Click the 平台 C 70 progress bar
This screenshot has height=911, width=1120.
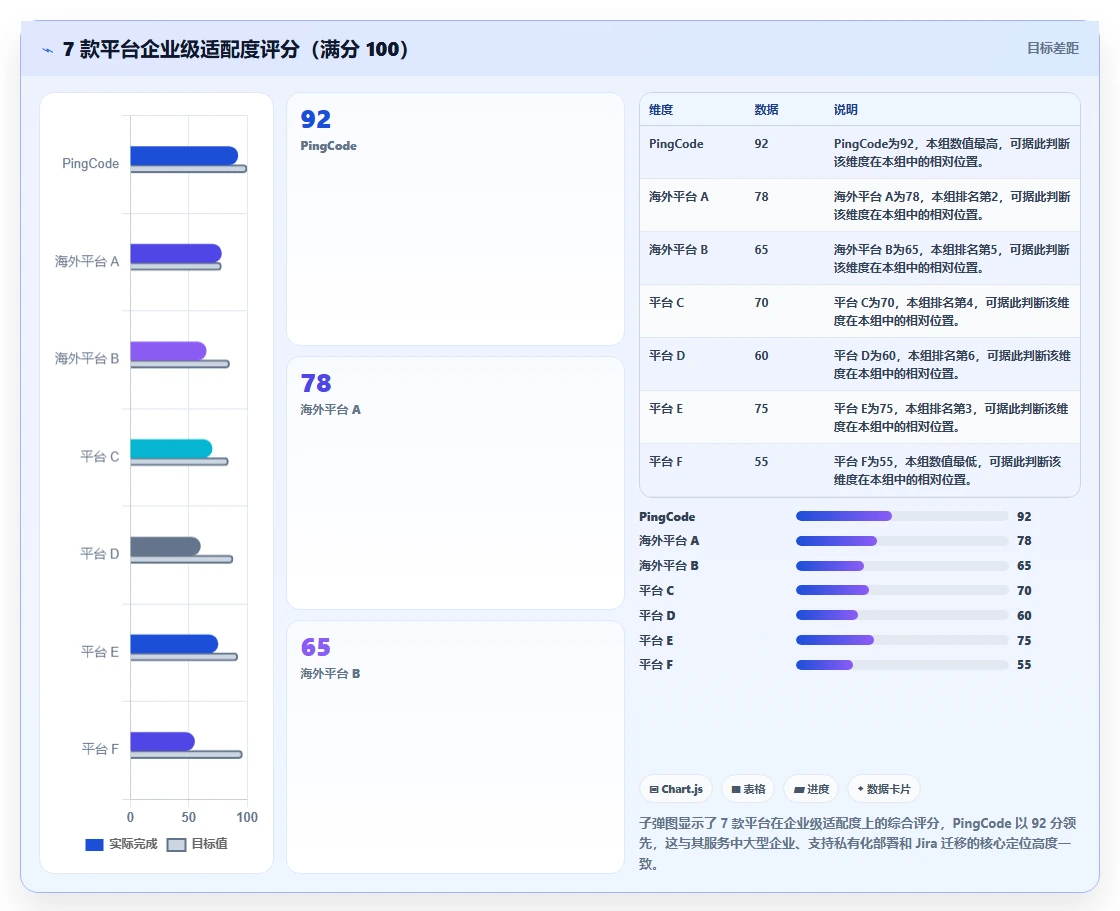pos(902,590)
